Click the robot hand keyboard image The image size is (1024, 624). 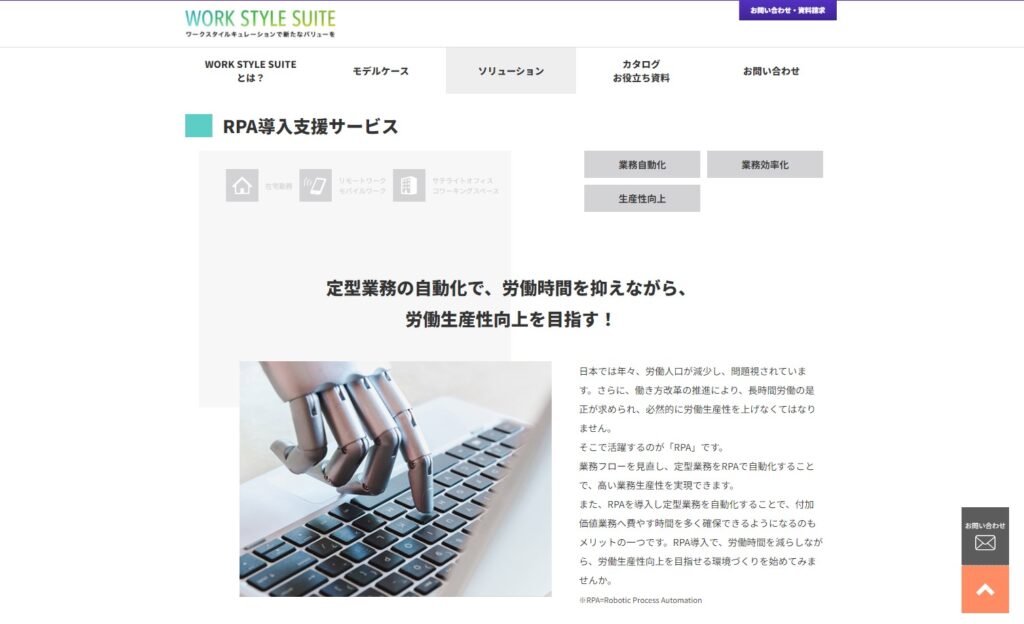pyautogui.click(x=395, y=478)
